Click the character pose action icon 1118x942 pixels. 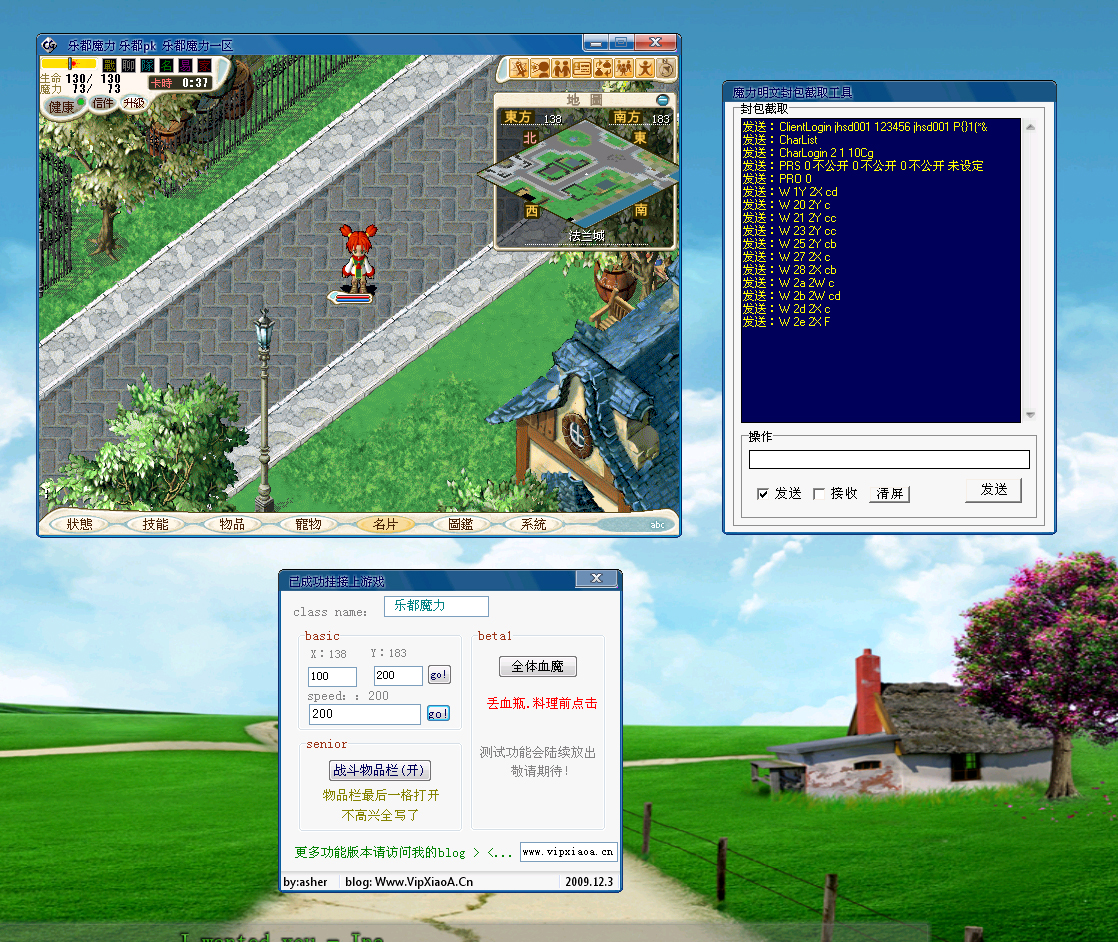coord(646,68)
